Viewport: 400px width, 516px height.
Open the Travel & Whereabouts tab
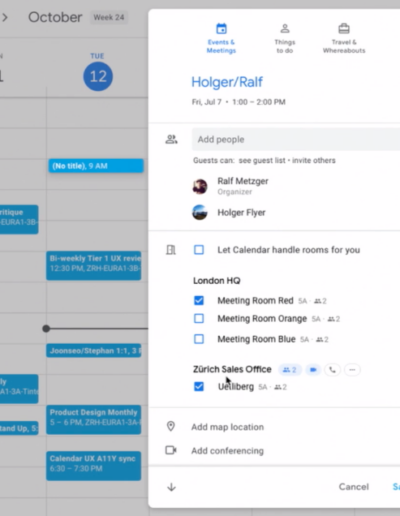(344, 38)
